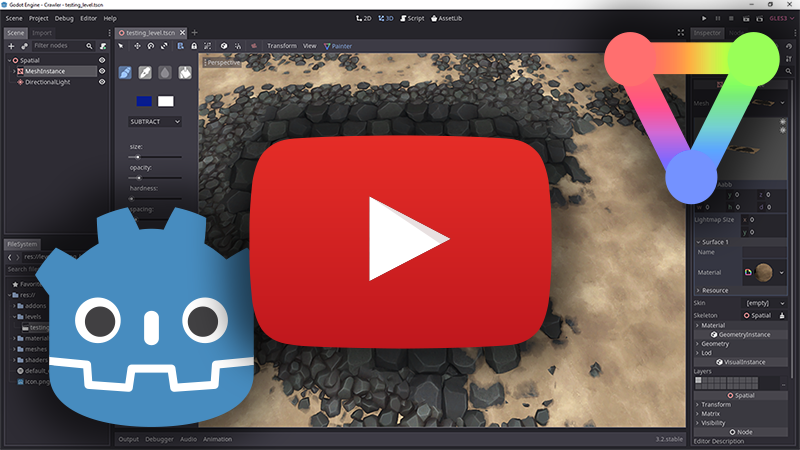Click the white color swatch
Screen dimensions: 800x450
166,101
